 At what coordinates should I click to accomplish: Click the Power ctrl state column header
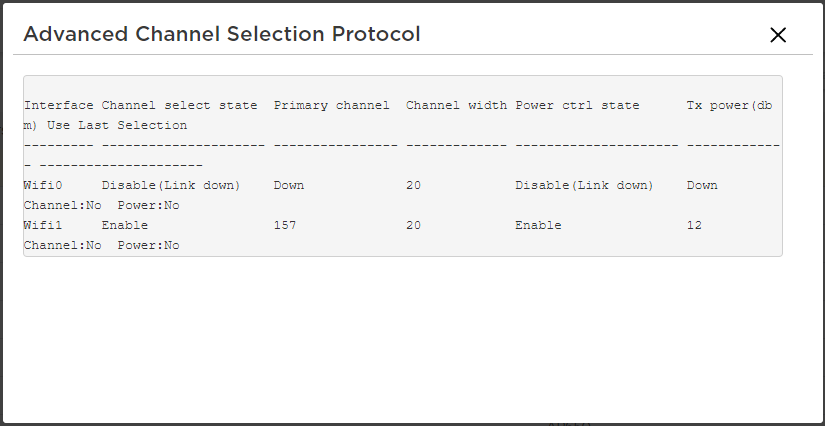click(577, 106)
